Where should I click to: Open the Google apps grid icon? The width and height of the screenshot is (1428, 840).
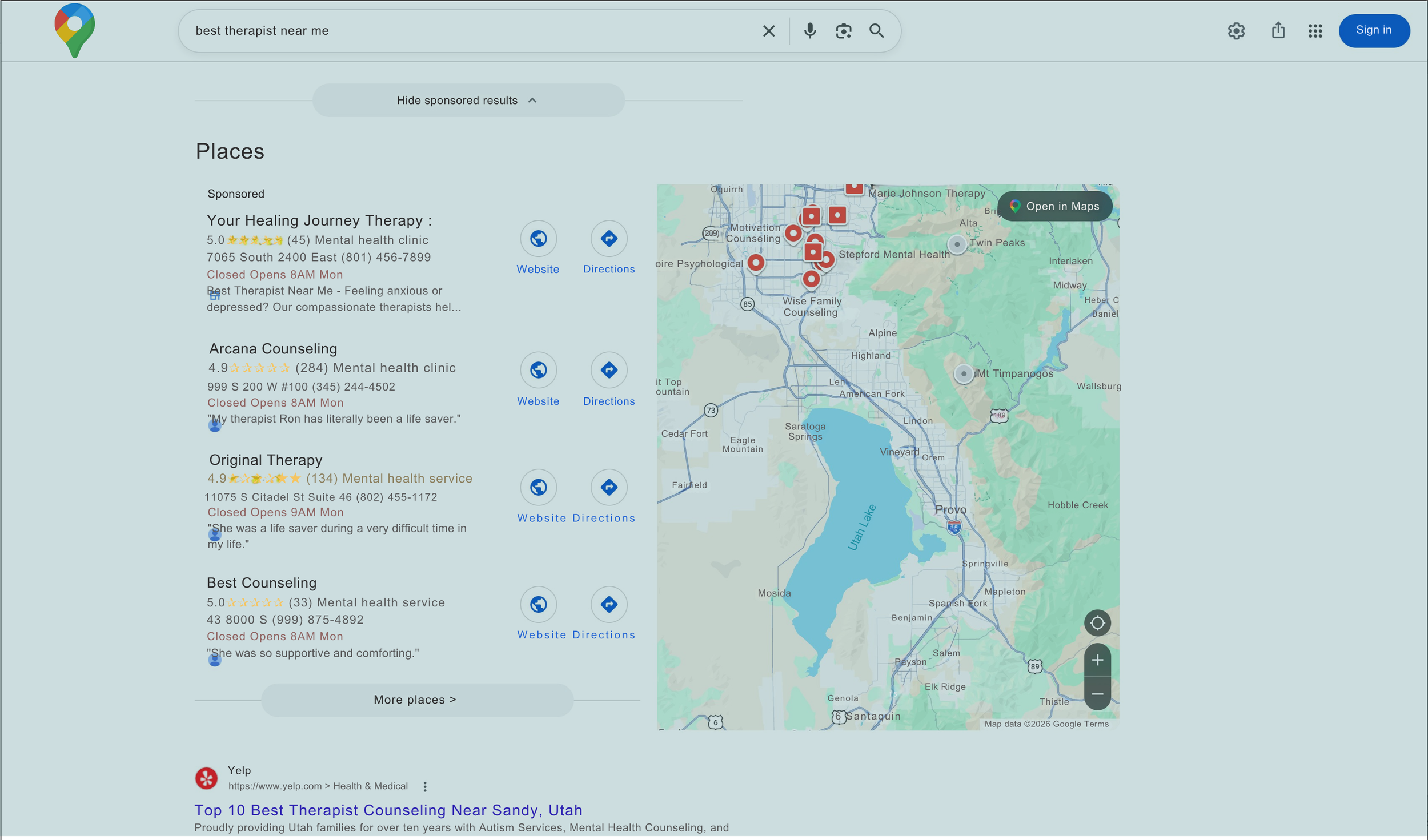pos(1315,31)
